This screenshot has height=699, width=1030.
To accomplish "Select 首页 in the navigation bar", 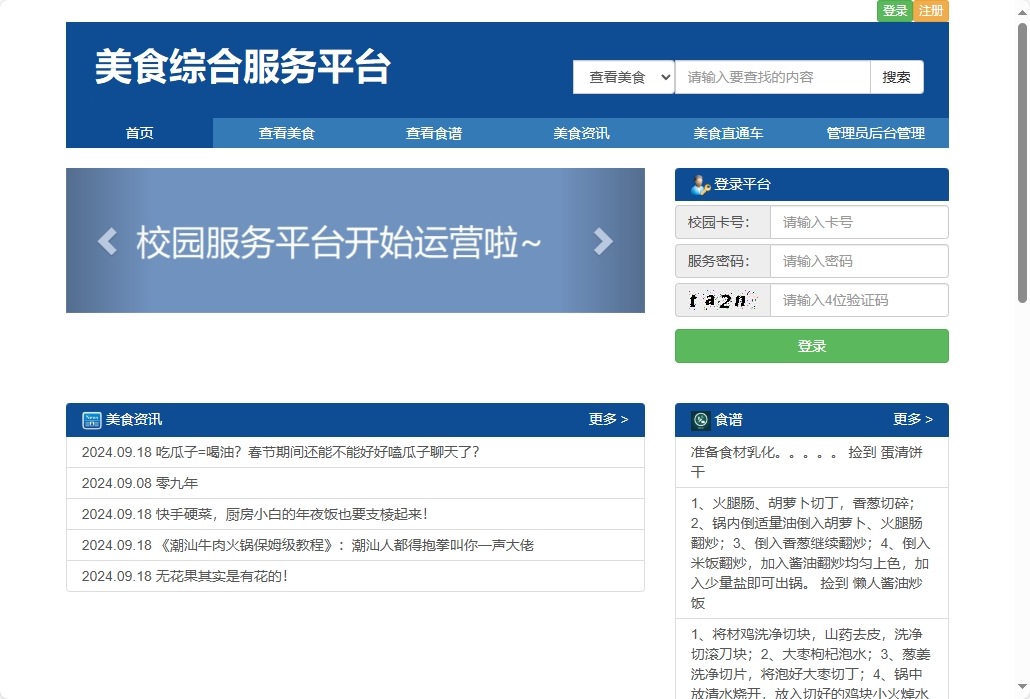I will coord(139,132).
